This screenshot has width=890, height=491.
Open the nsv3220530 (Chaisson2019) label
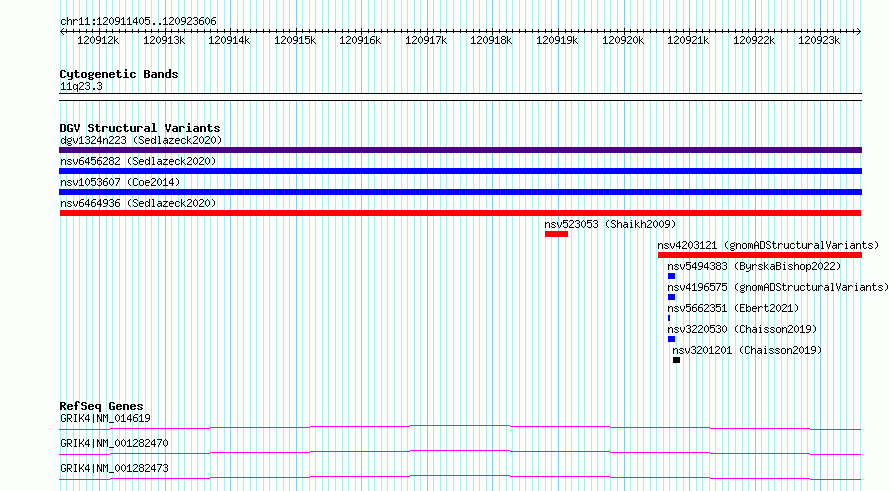point(742,329)
